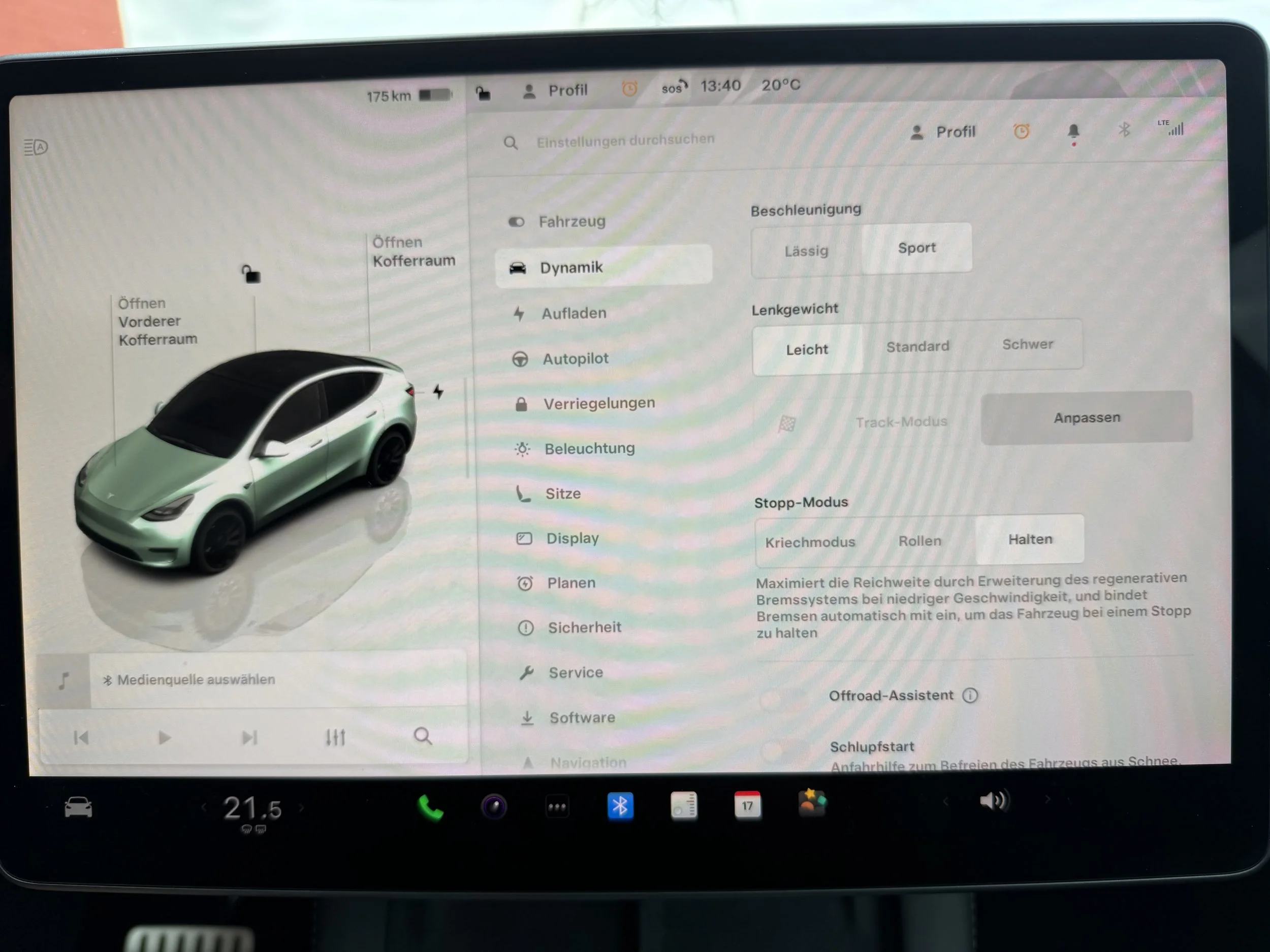Viewport: 1270px width, 952px height.
Task: Open the all apps launcher (three dots)
Action: pos(557,807)
